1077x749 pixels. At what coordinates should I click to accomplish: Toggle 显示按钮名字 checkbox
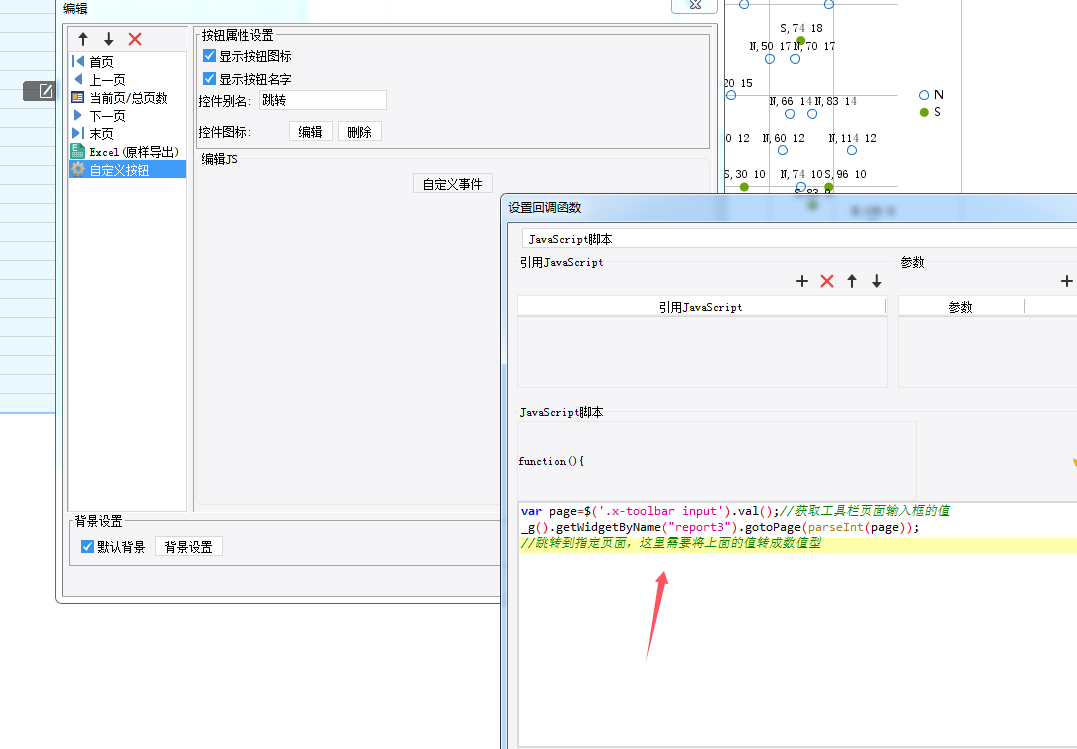[x=209, y=78]
